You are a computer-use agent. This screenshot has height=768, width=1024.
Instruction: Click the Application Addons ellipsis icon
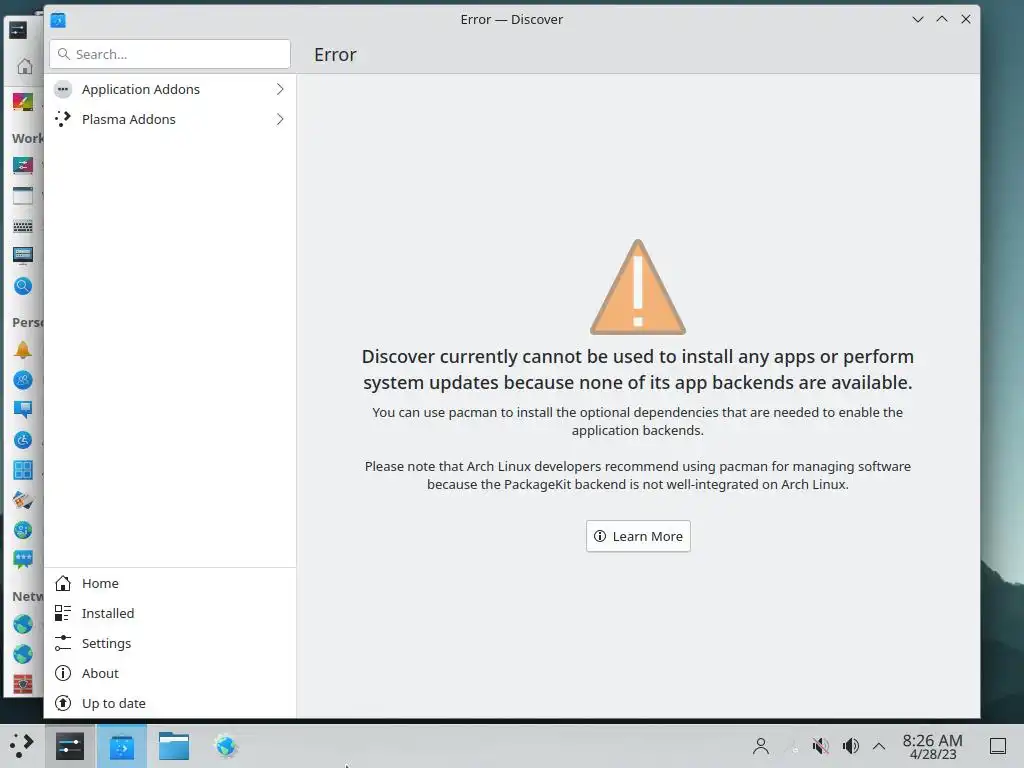coord(63,89)
